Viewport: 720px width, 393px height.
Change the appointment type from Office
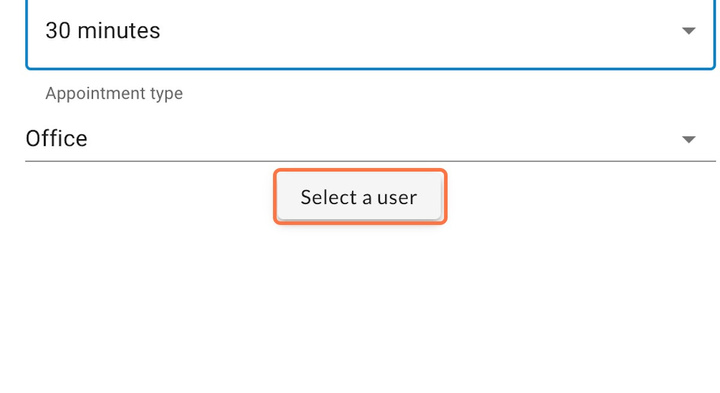point(370,139)
